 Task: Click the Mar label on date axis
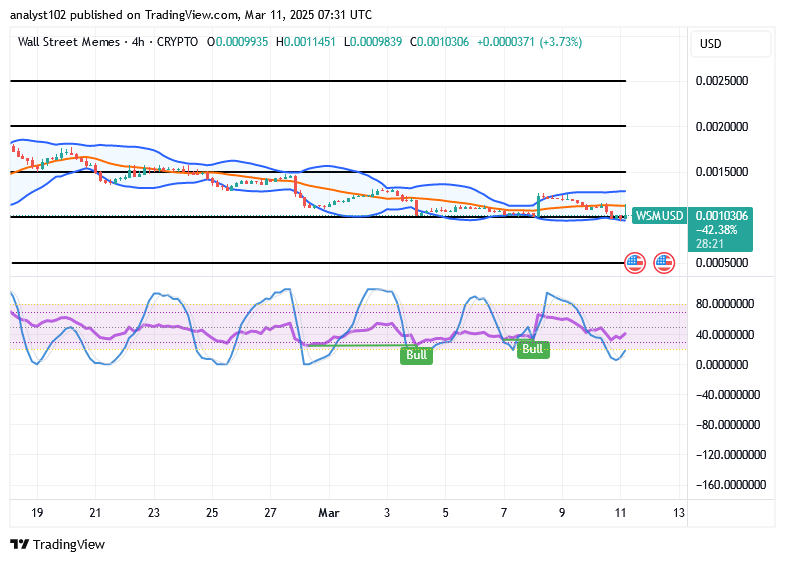(329, 513)
